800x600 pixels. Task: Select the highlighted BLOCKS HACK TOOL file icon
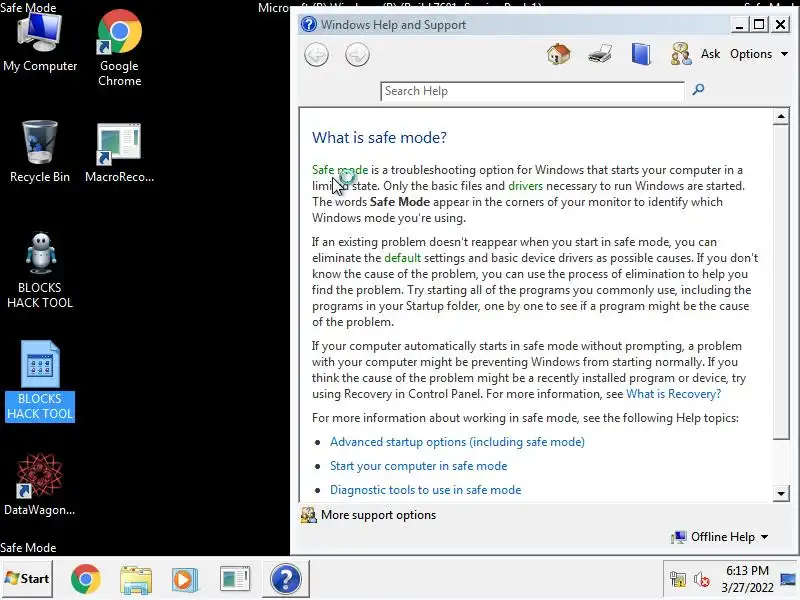pyautogui.click(x=40, y=381)
